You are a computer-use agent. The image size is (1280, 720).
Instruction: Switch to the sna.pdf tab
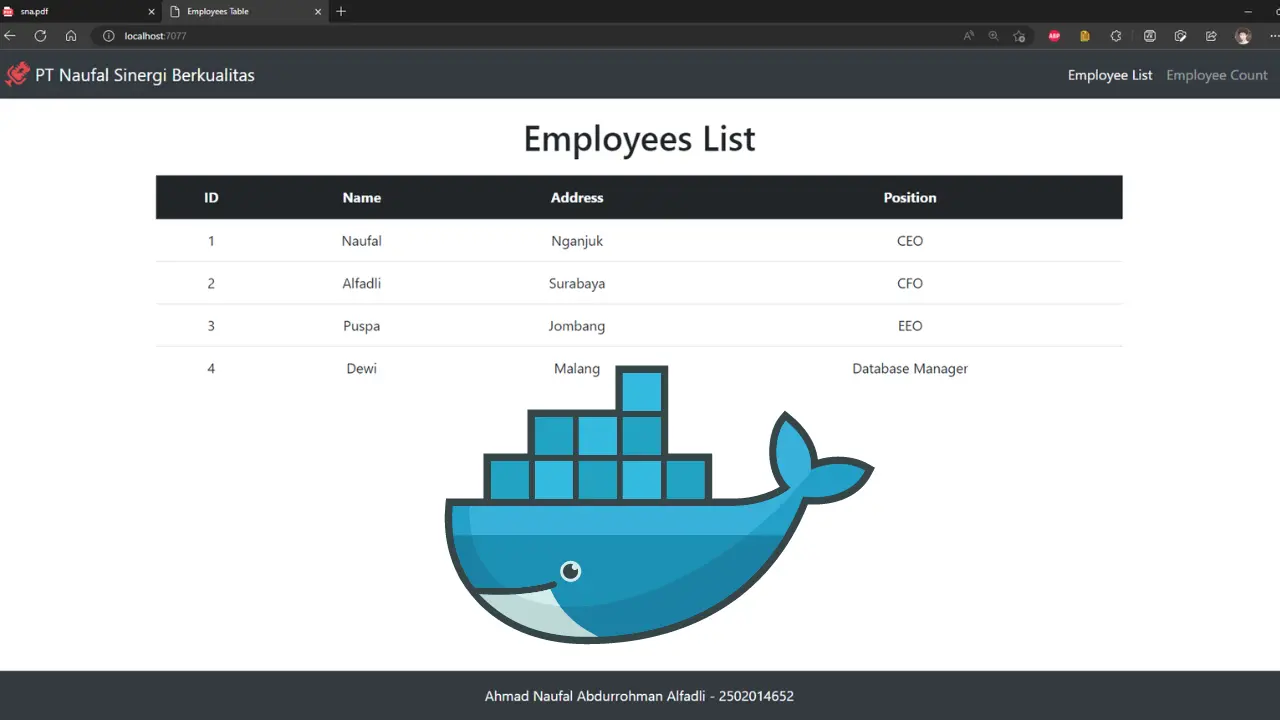click(78, 11)
